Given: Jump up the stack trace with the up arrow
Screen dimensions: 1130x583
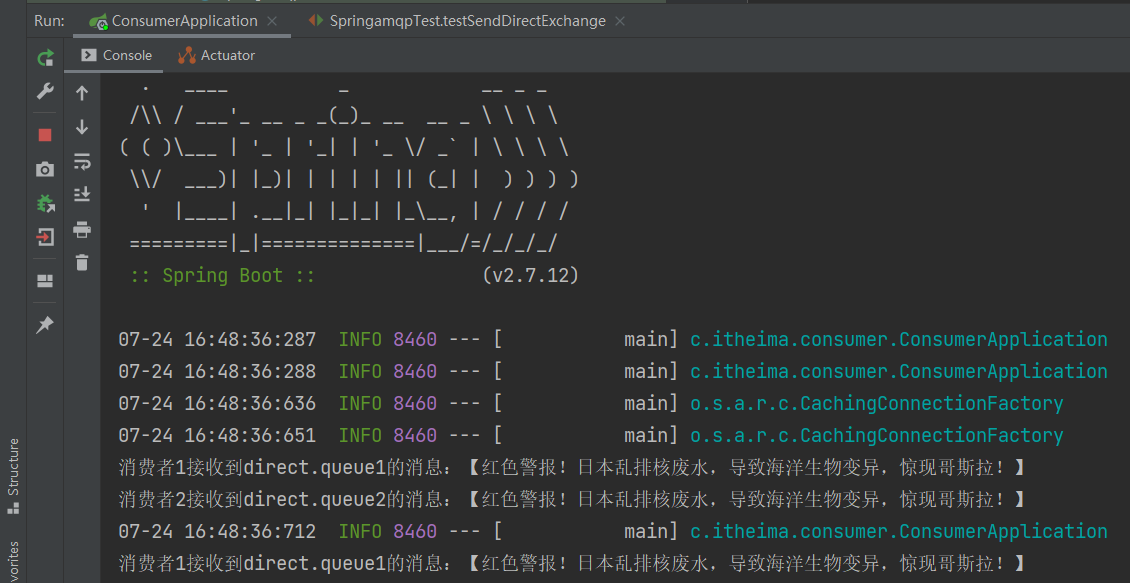Looking at the screenshot, I should [82, 93].
